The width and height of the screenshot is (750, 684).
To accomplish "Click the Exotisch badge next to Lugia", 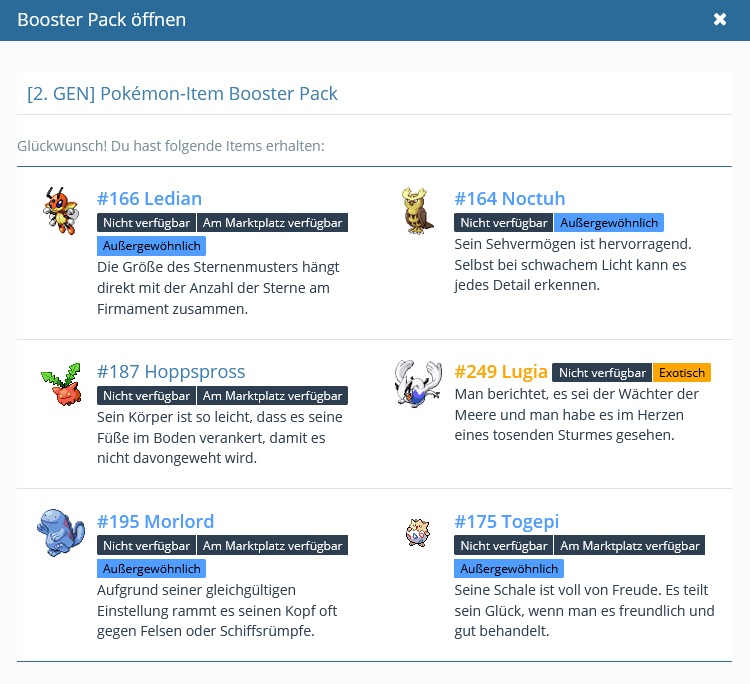I will click(682, 373).
